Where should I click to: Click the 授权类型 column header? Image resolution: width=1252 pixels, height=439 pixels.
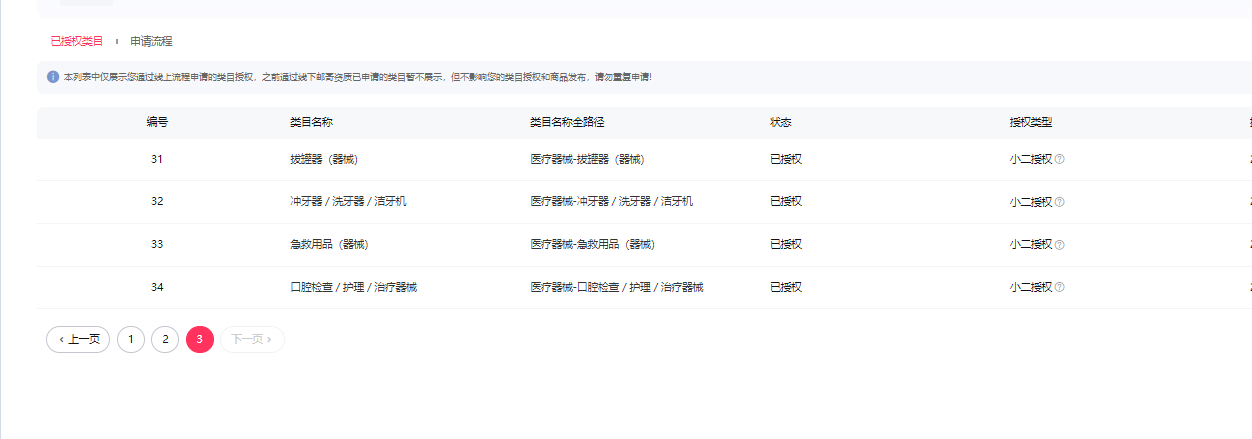pos(1031,122)
